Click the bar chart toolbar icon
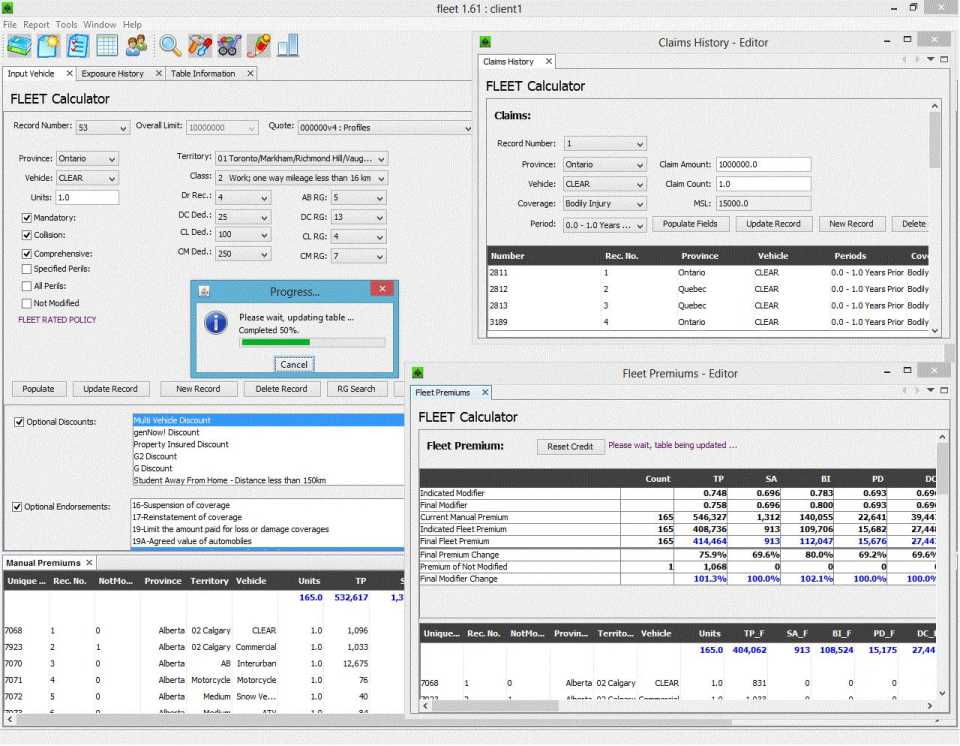The image size is (960, 746). click(x=288, y=46)
